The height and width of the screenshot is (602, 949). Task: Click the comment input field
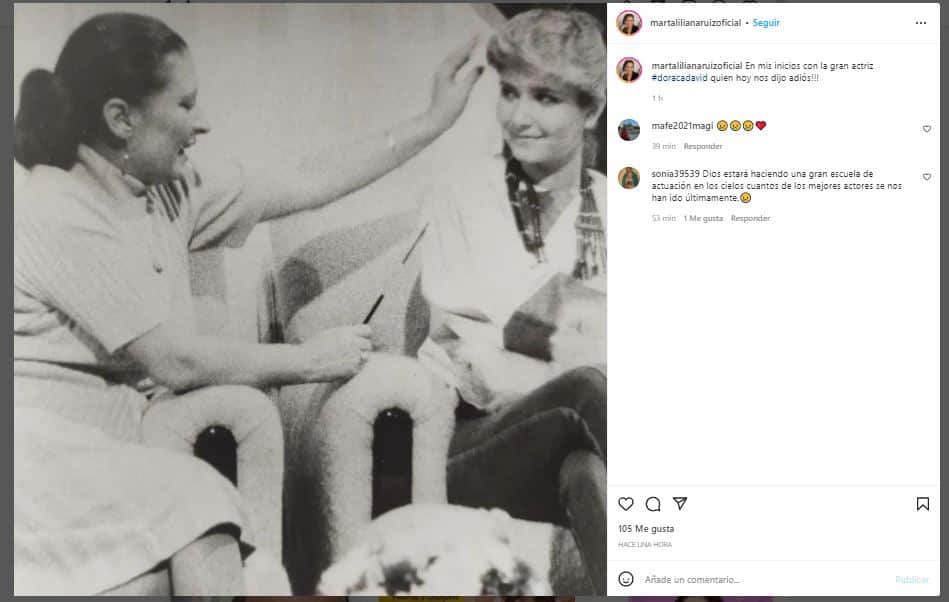pos(760,579)
